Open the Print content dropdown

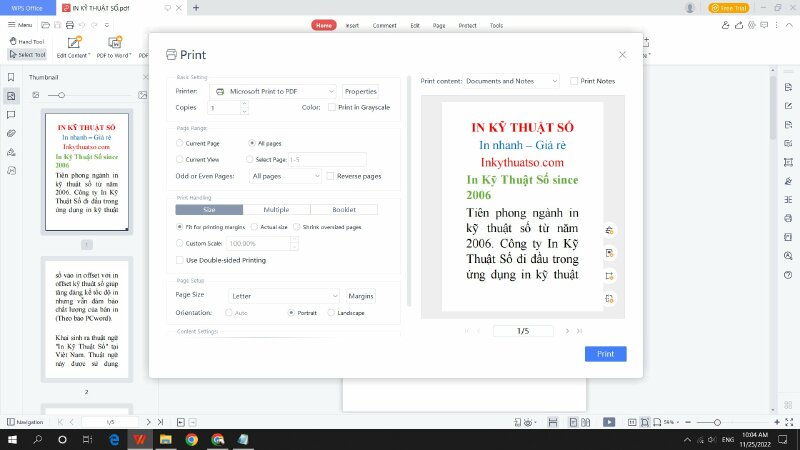511,81
